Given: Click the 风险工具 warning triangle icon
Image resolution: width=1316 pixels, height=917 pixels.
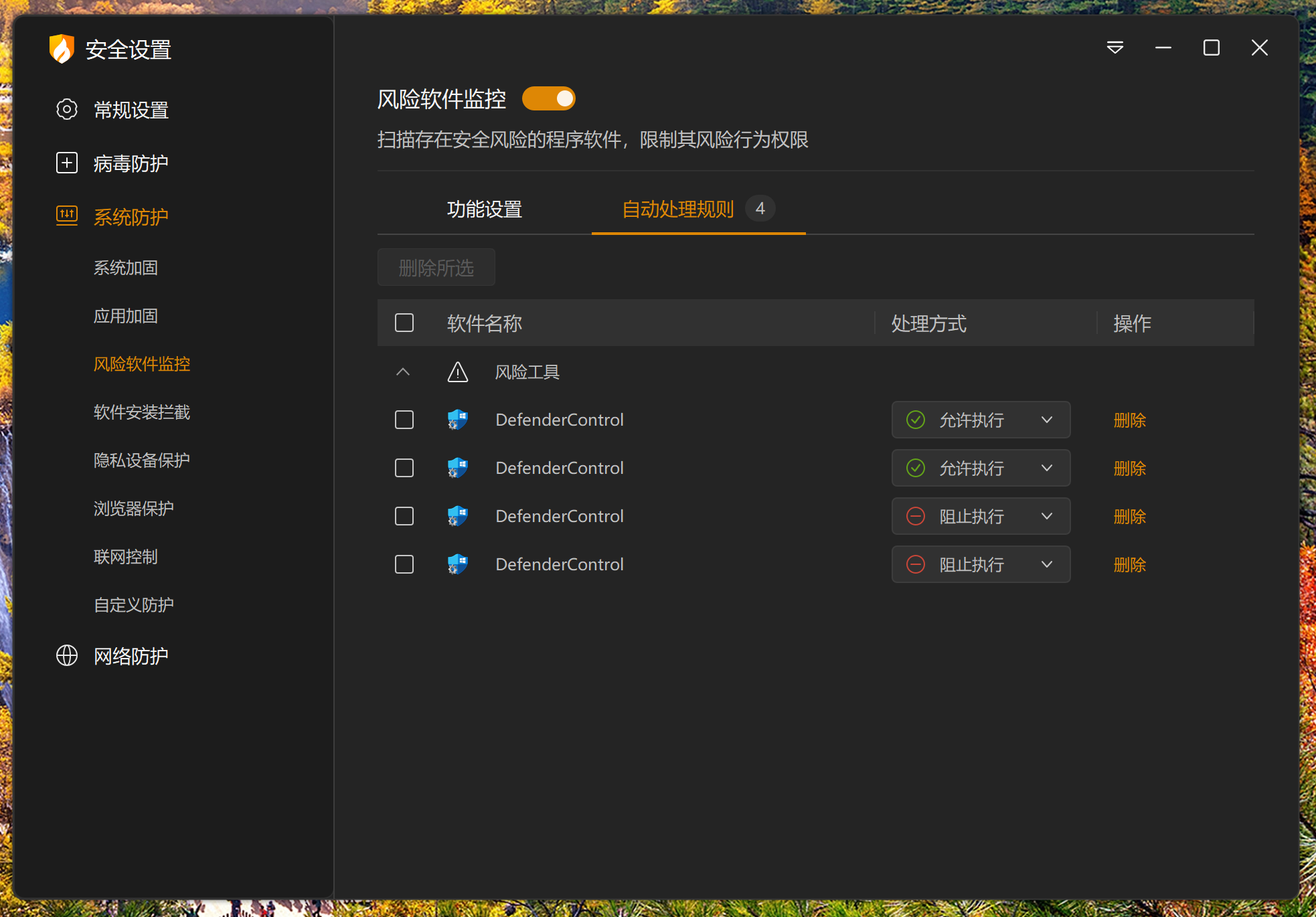Looking at the screenshot, I should [457, 371].
